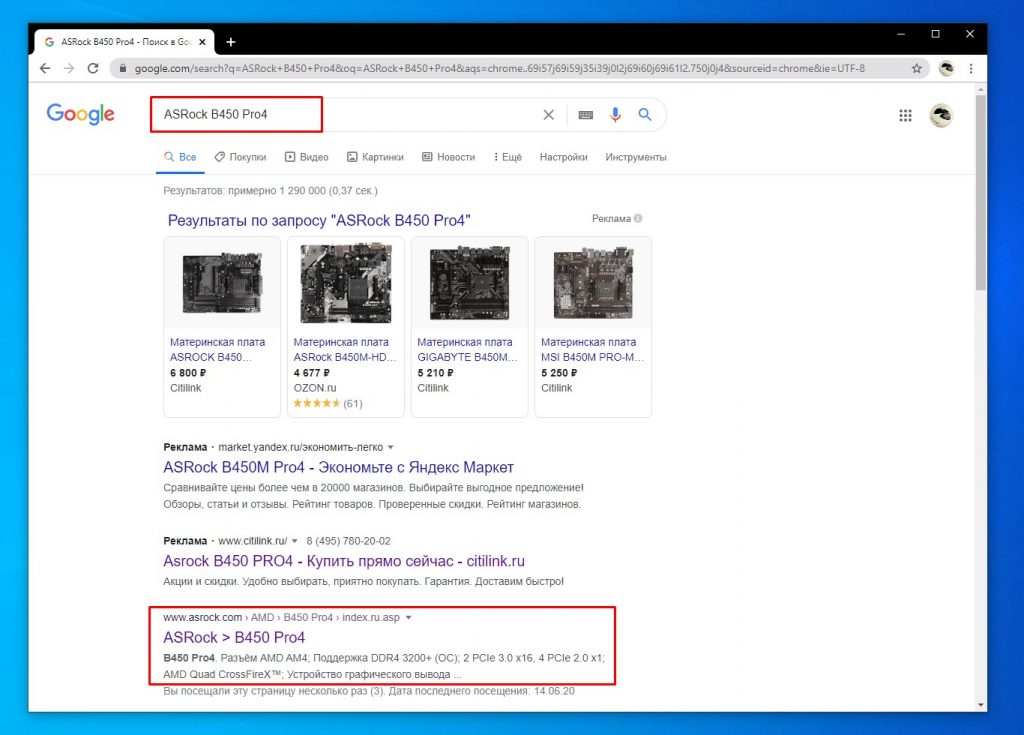Screen dimensions: 1024x735
Task: Click the browser back arrow
Action: pos(45,69)
